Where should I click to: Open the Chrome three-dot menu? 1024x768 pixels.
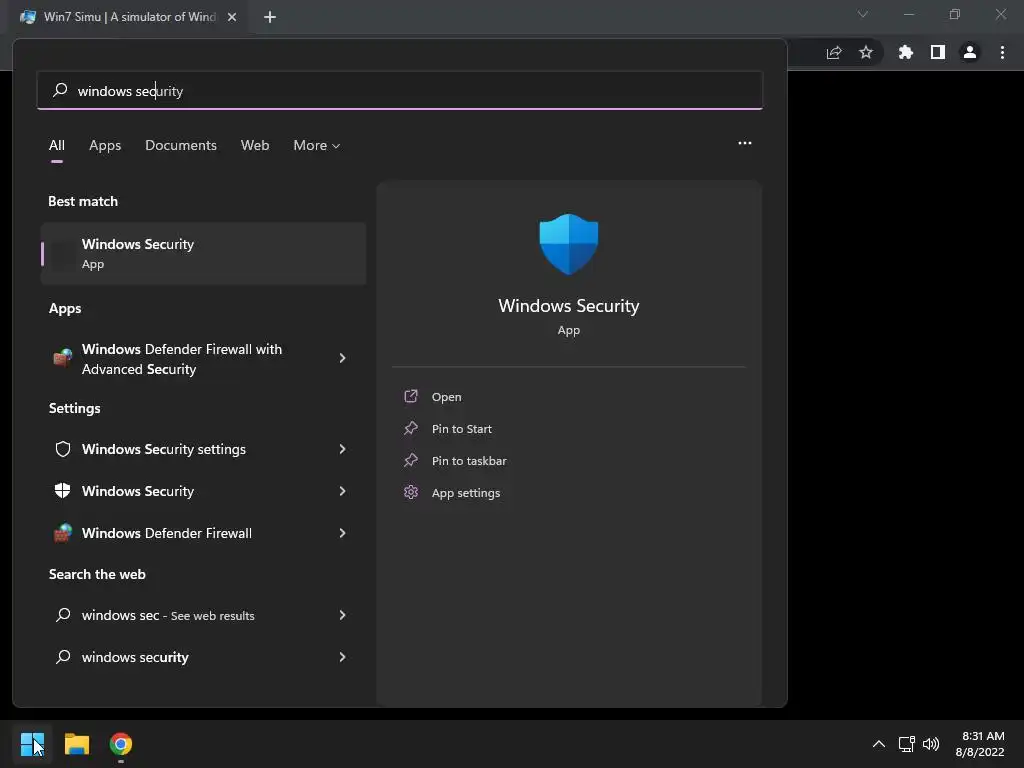[x=1002, y=52]
